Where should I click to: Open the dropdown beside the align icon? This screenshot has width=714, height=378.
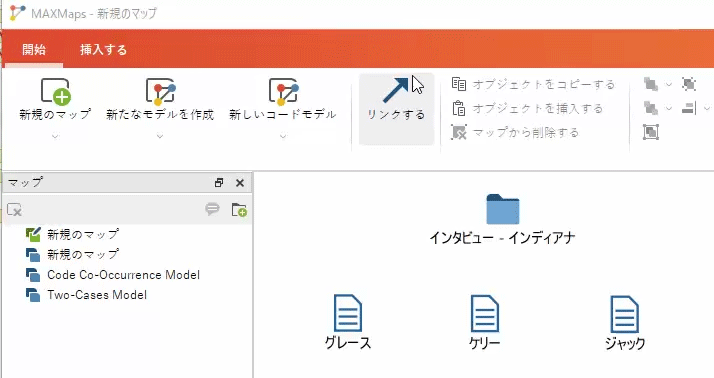pos(706,108)
